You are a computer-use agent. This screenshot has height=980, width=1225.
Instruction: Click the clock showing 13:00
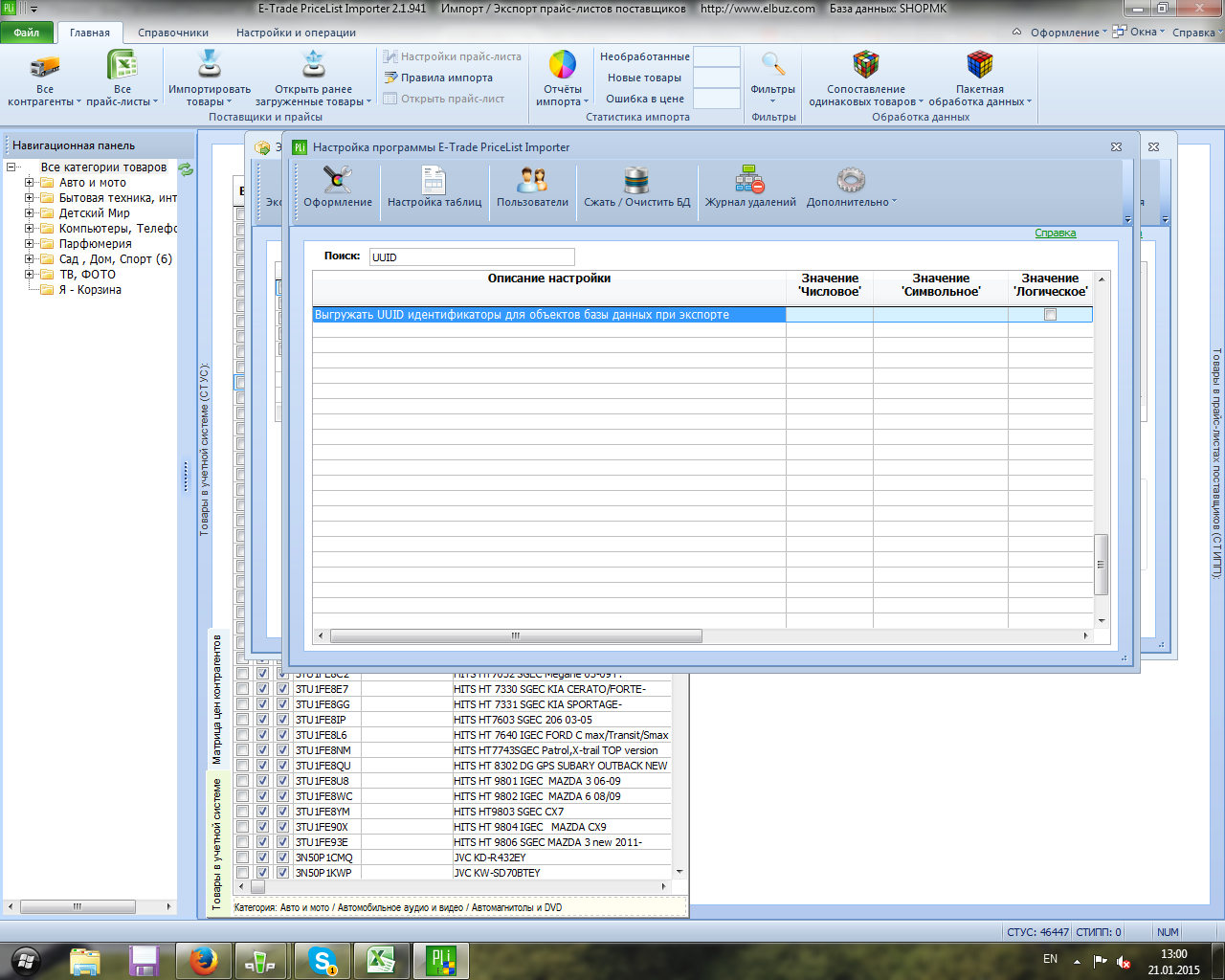click(x=1173, y=954)
